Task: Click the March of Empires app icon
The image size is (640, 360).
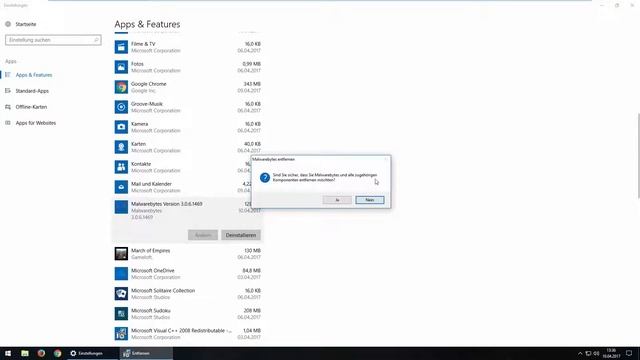Action: point(121,253)
